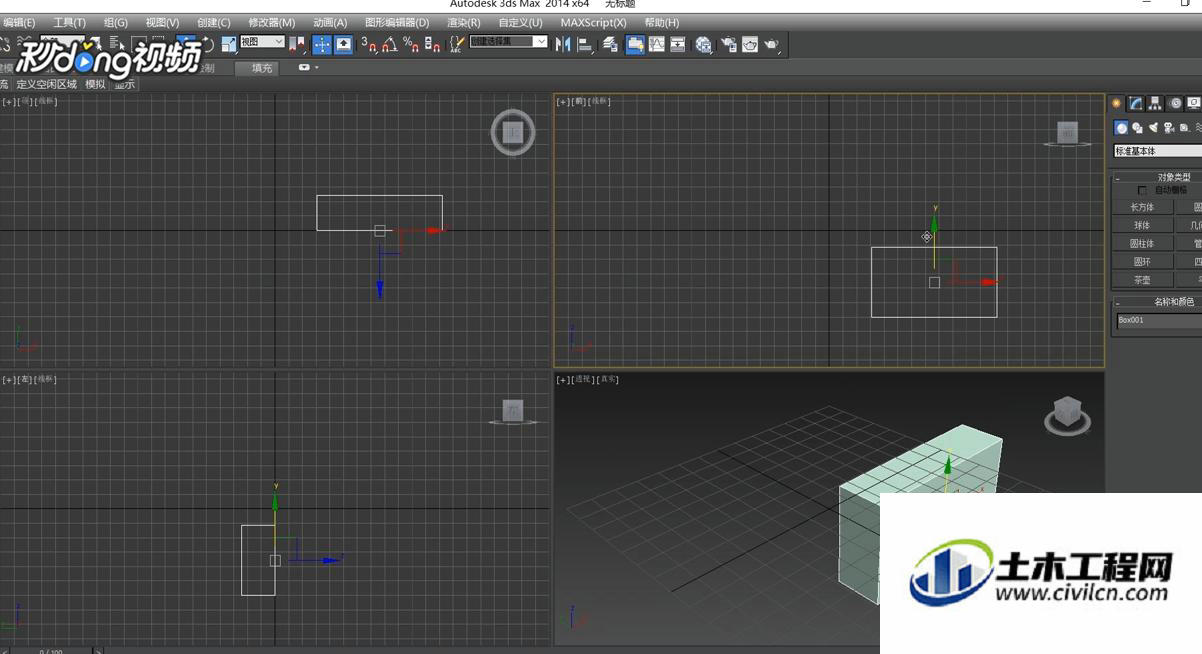The height and width of the screenshot is (654, 1202).
Task: Open the 修改器(M) menu
Action: 272,22
